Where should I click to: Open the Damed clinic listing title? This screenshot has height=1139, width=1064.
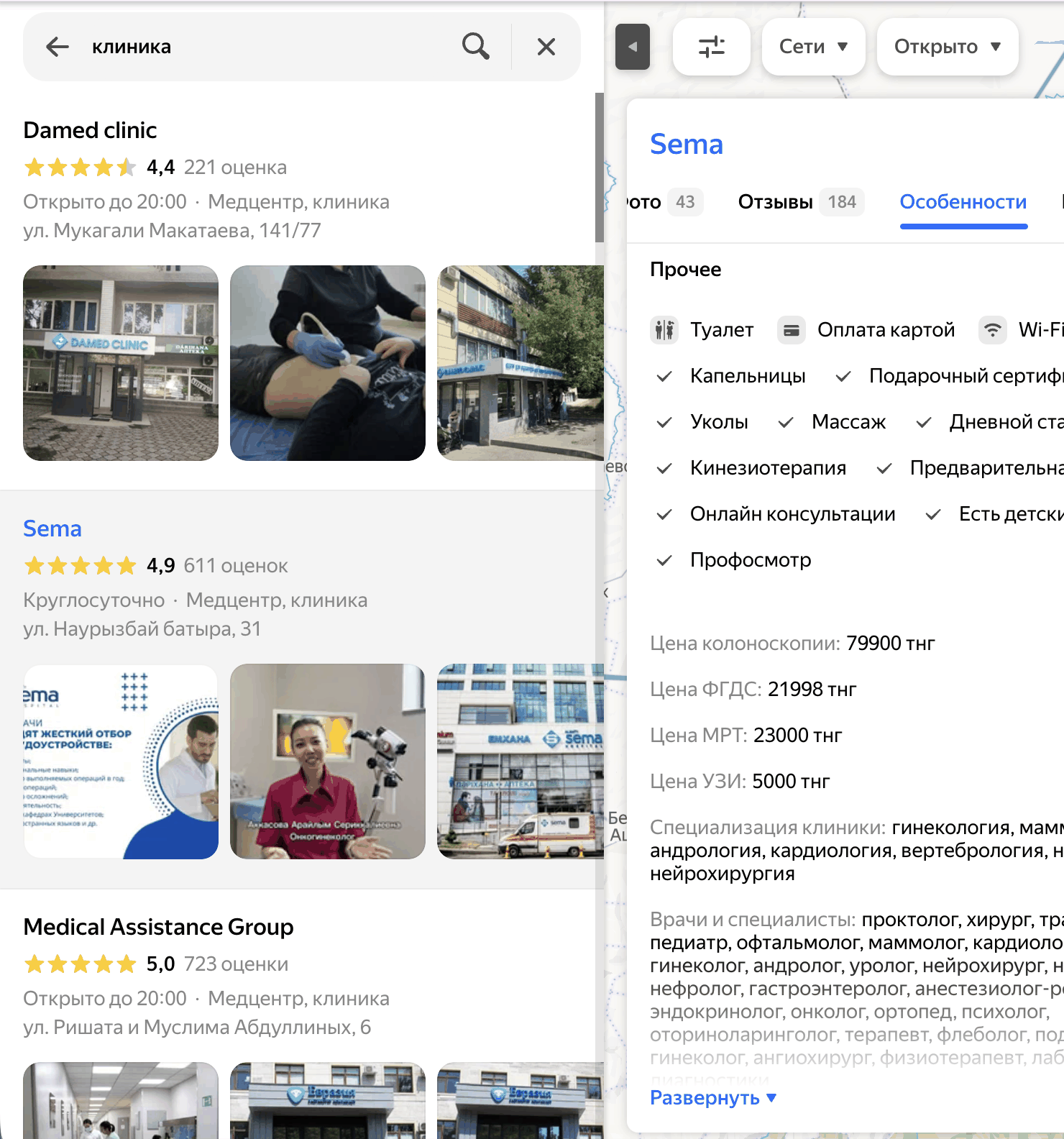[x=90, y=130]
